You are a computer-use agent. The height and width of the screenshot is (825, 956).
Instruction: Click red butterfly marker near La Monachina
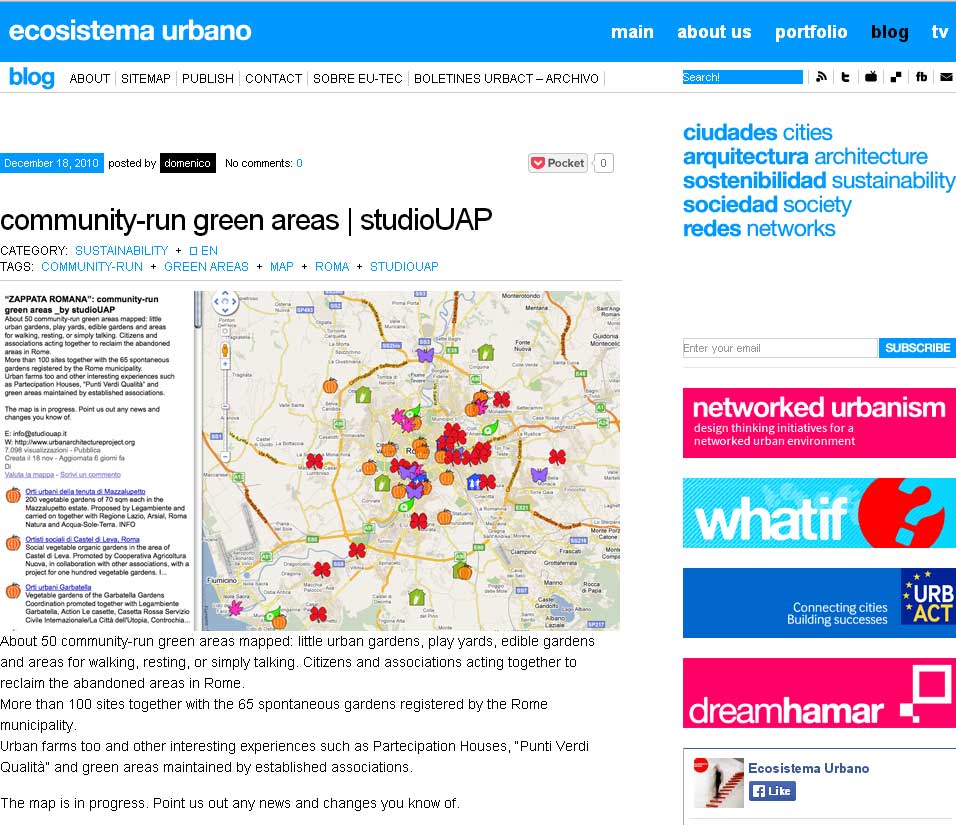coord(314,460)
